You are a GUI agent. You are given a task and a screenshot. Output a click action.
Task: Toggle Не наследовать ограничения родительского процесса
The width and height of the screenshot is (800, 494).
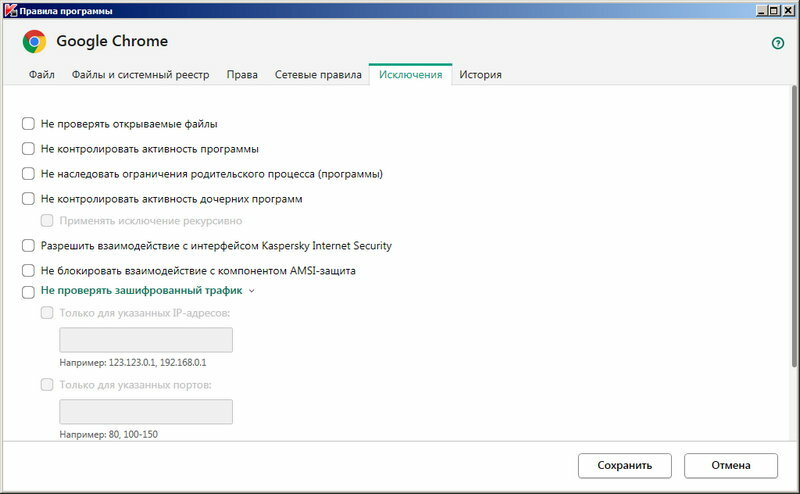click(x=28, y=174)
